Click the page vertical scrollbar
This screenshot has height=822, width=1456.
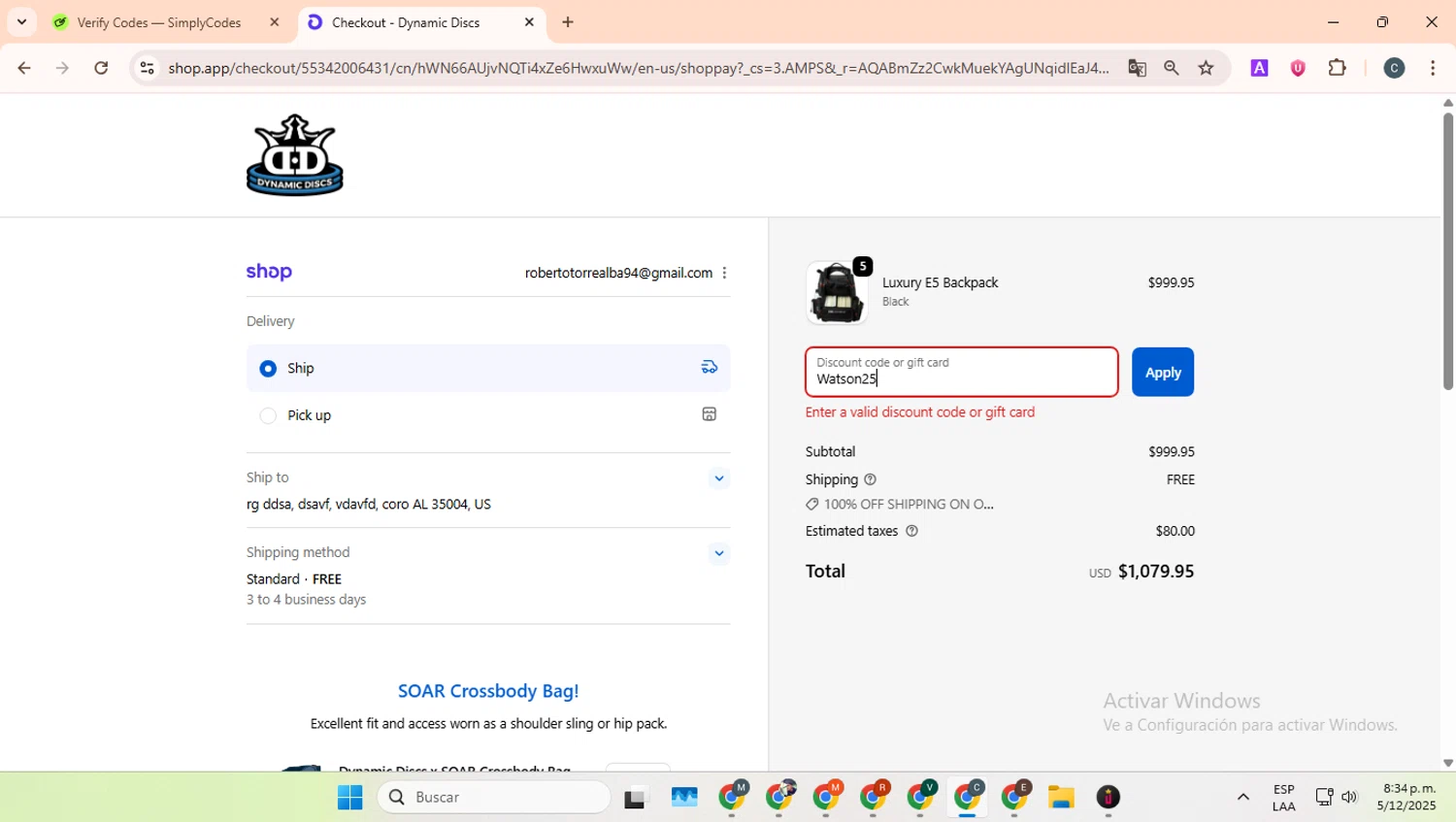point(1447,252)
